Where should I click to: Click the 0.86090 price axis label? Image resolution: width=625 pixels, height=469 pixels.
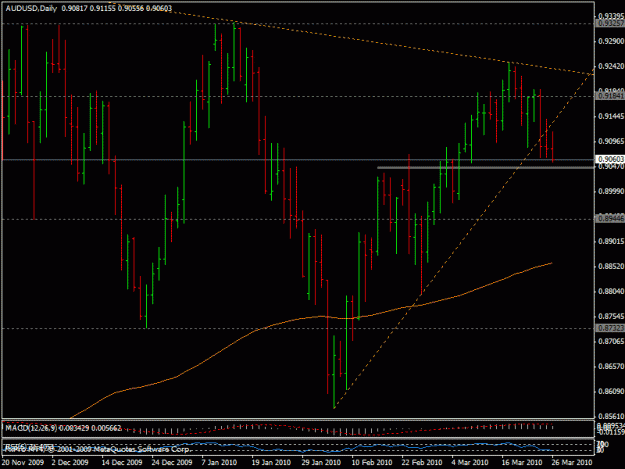(x=611, y=391)
